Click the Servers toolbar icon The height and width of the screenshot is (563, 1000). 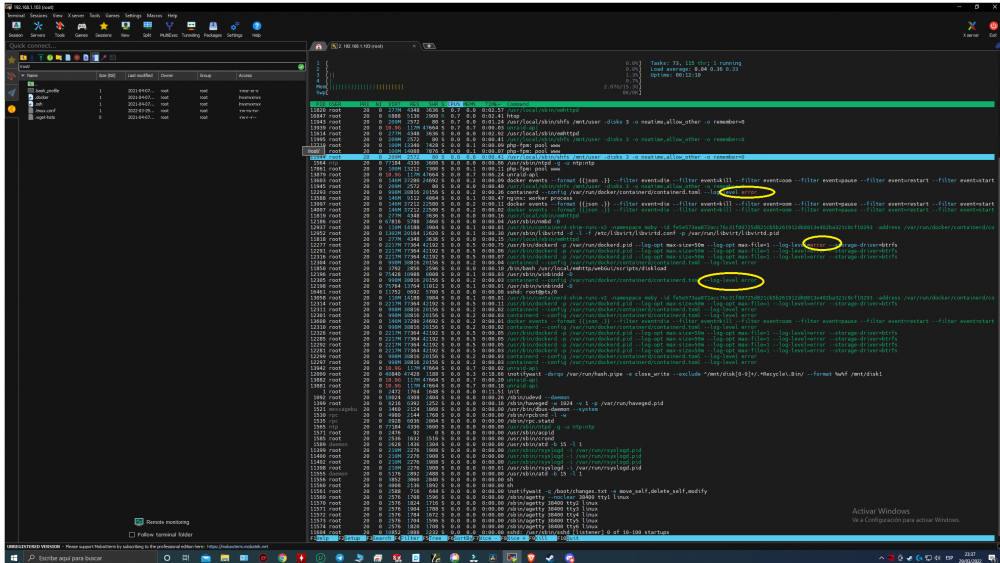[38, 29]
